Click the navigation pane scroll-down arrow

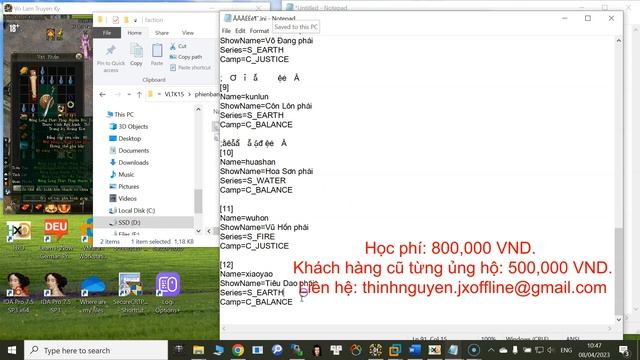[198, 231]
